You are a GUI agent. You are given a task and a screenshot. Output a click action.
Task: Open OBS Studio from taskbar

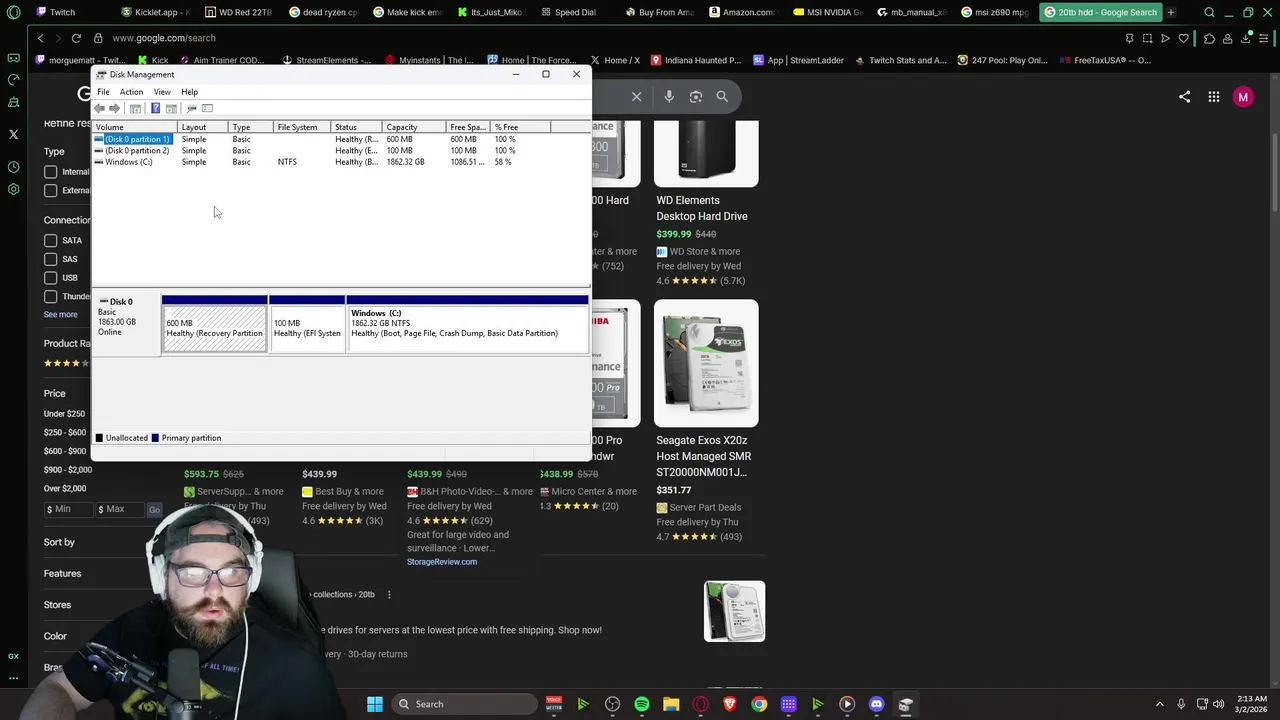point(613,704)
